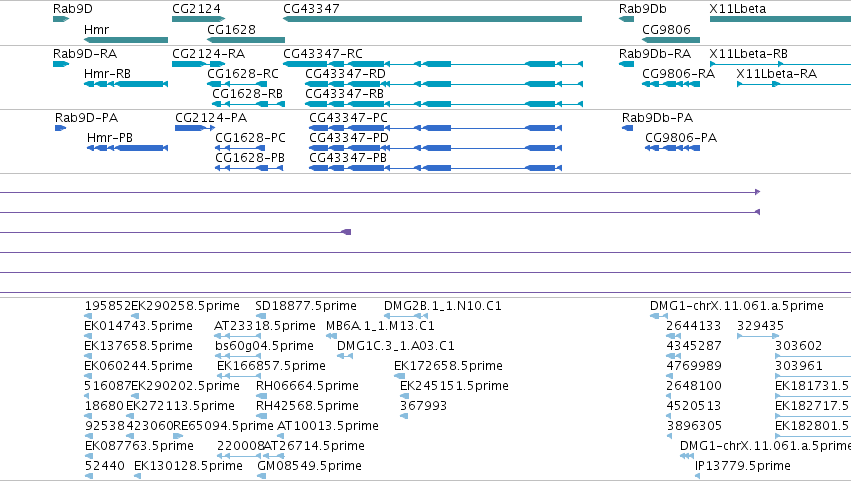Image resolution: width=851 pixels, height=481 pixels.
Task: Select EST DMG1C.3_1.A03.C1
Action: coord(396,346)
